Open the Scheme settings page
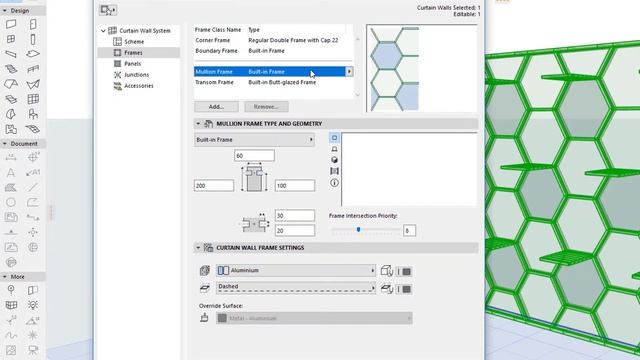The width and height of the screenshot is (640, 360). pyautogui.click(x=134, y=42)
